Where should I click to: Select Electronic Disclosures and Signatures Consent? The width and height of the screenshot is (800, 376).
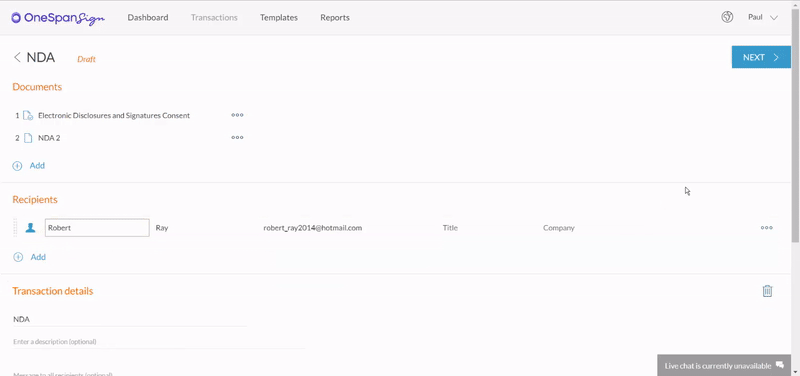(x=114, y=116)
